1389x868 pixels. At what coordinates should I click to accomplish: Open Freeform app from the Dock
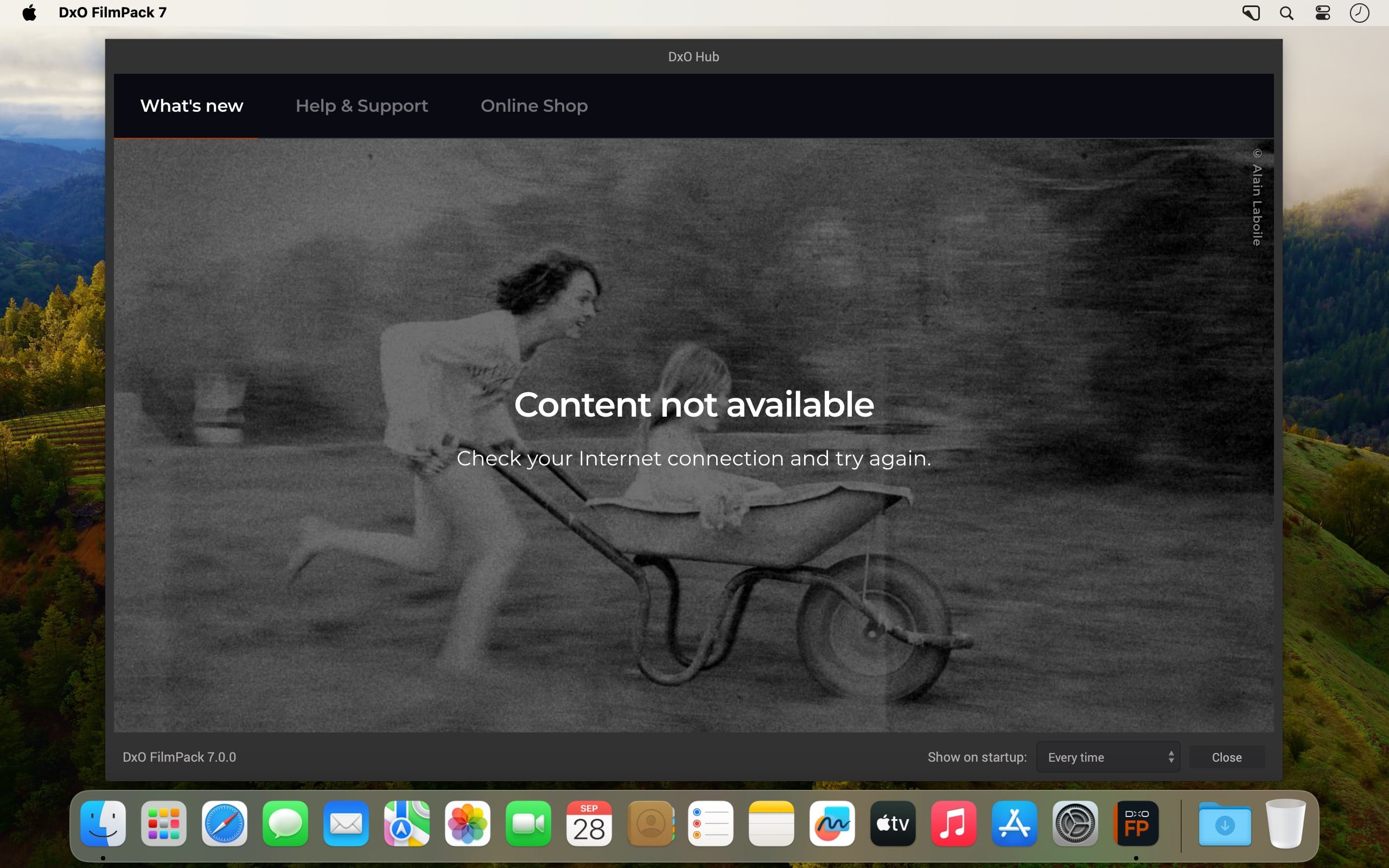pos(832,824)
